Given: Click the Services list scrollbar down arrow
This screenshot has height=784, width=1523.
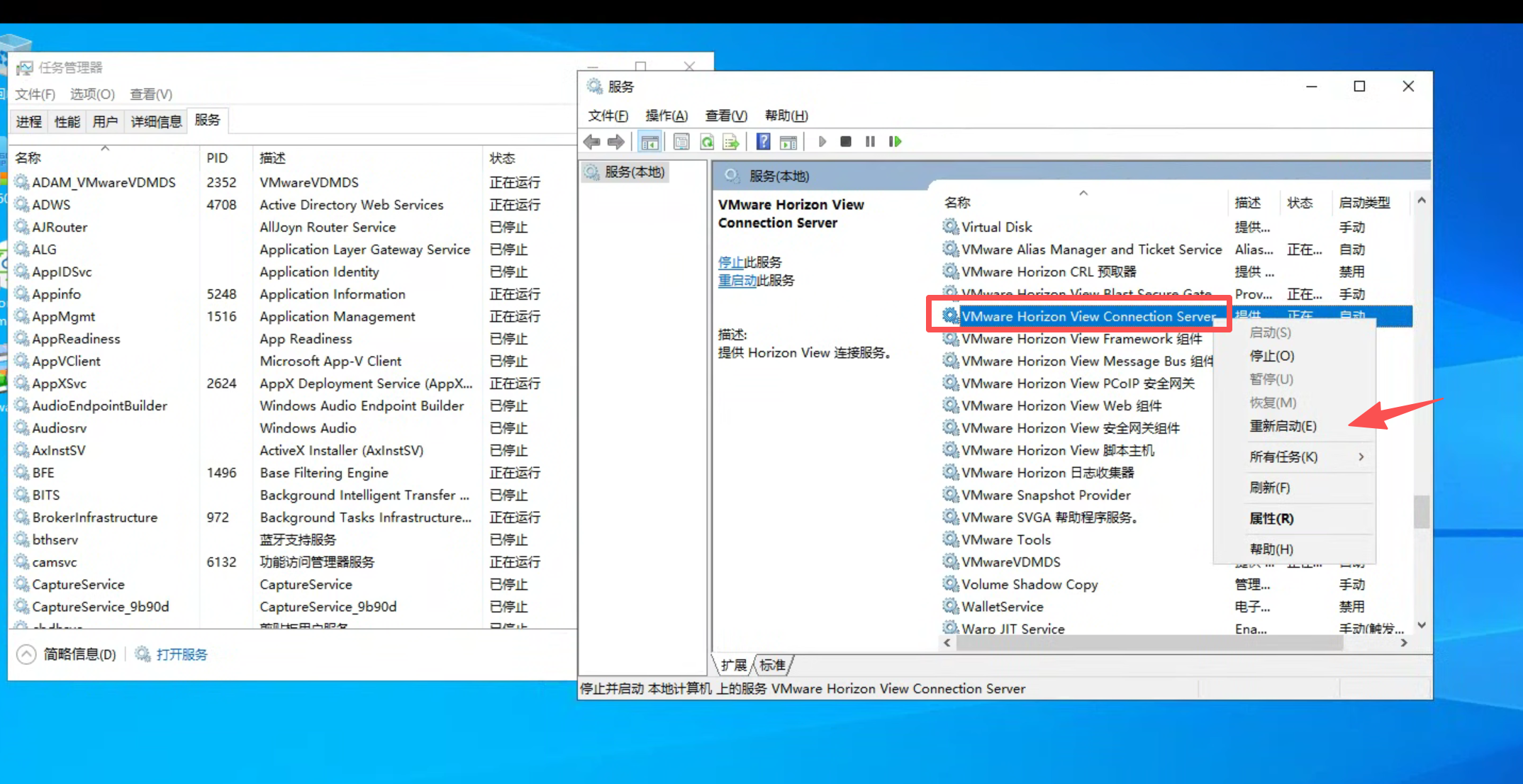Looking at the screenshot, I should pos(1422,625).
